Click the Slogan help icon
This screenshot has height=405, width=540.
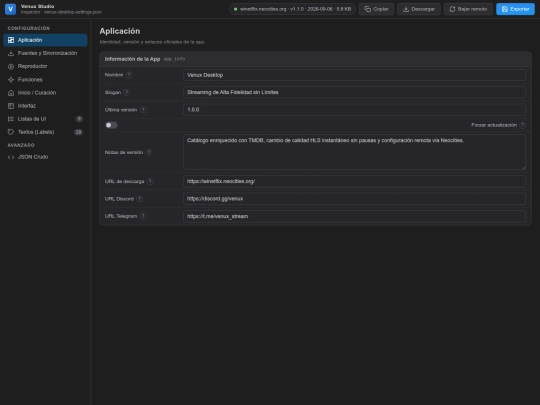[126, 92]
